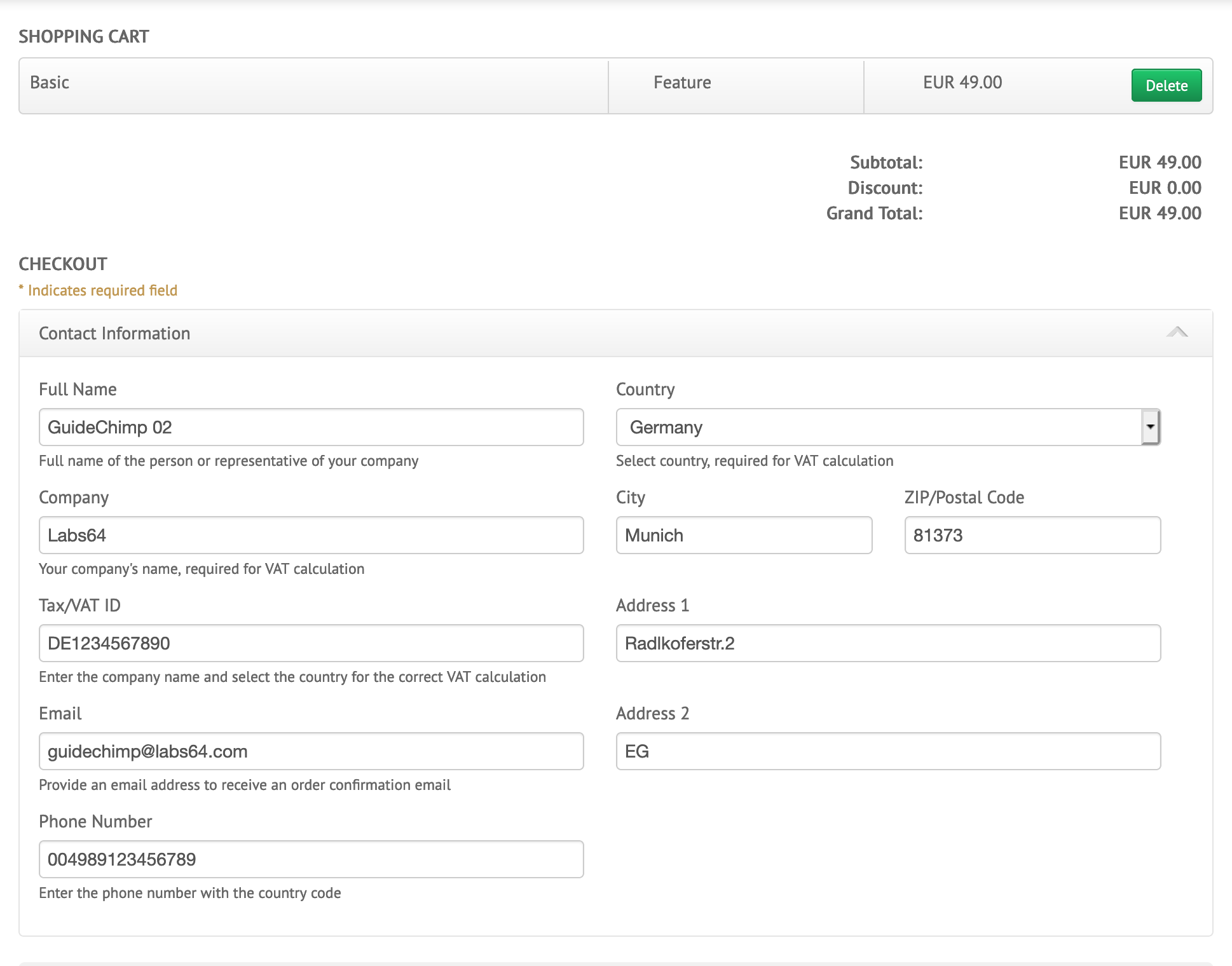
Task: Click the Country field label
Action: coord(645,390)
